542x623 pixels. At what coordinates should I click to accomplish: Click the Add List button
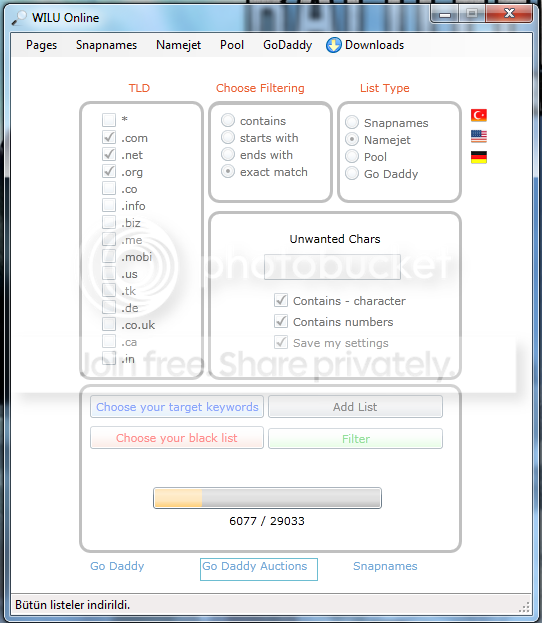[355, 406]
